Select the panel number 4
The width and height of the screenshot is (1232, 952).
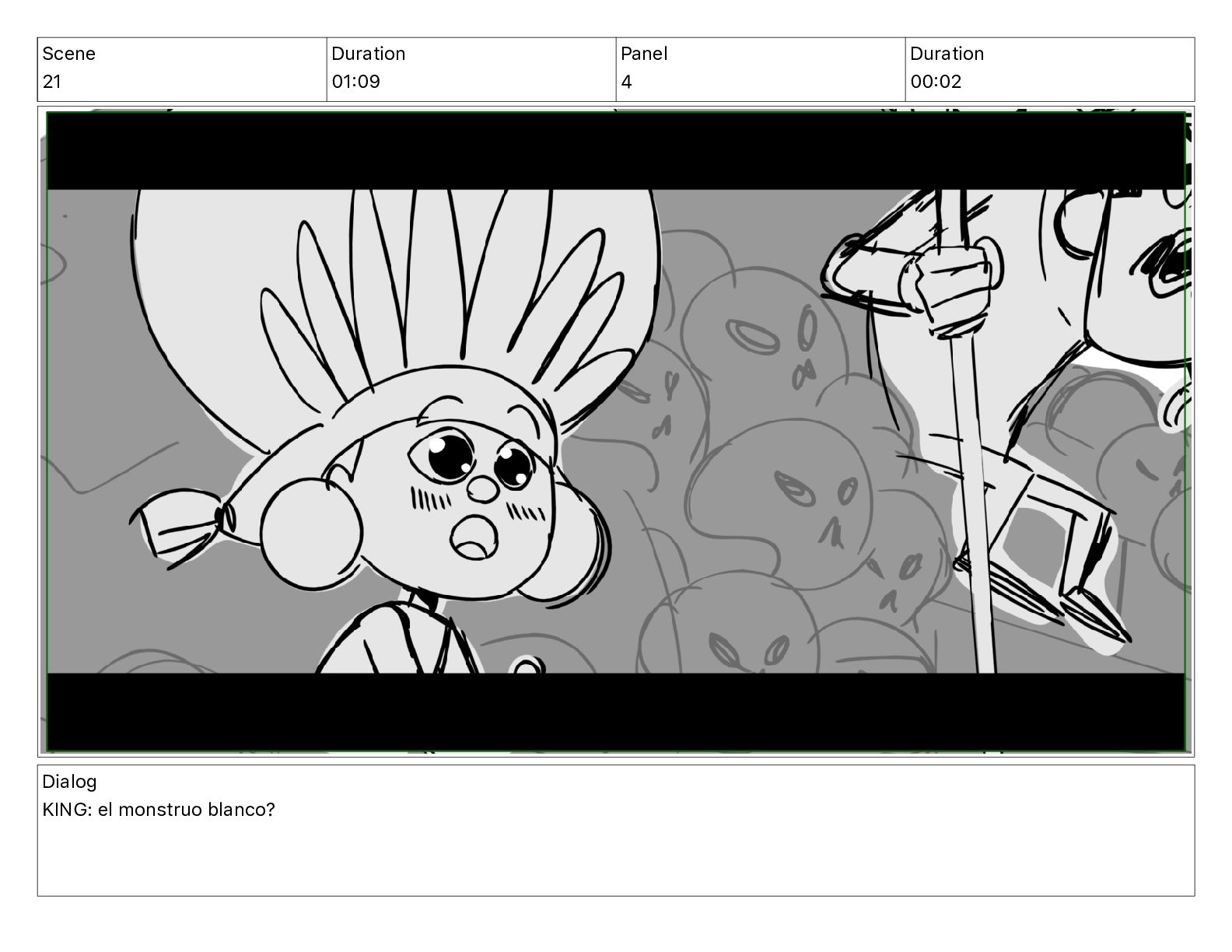[626, 82]
